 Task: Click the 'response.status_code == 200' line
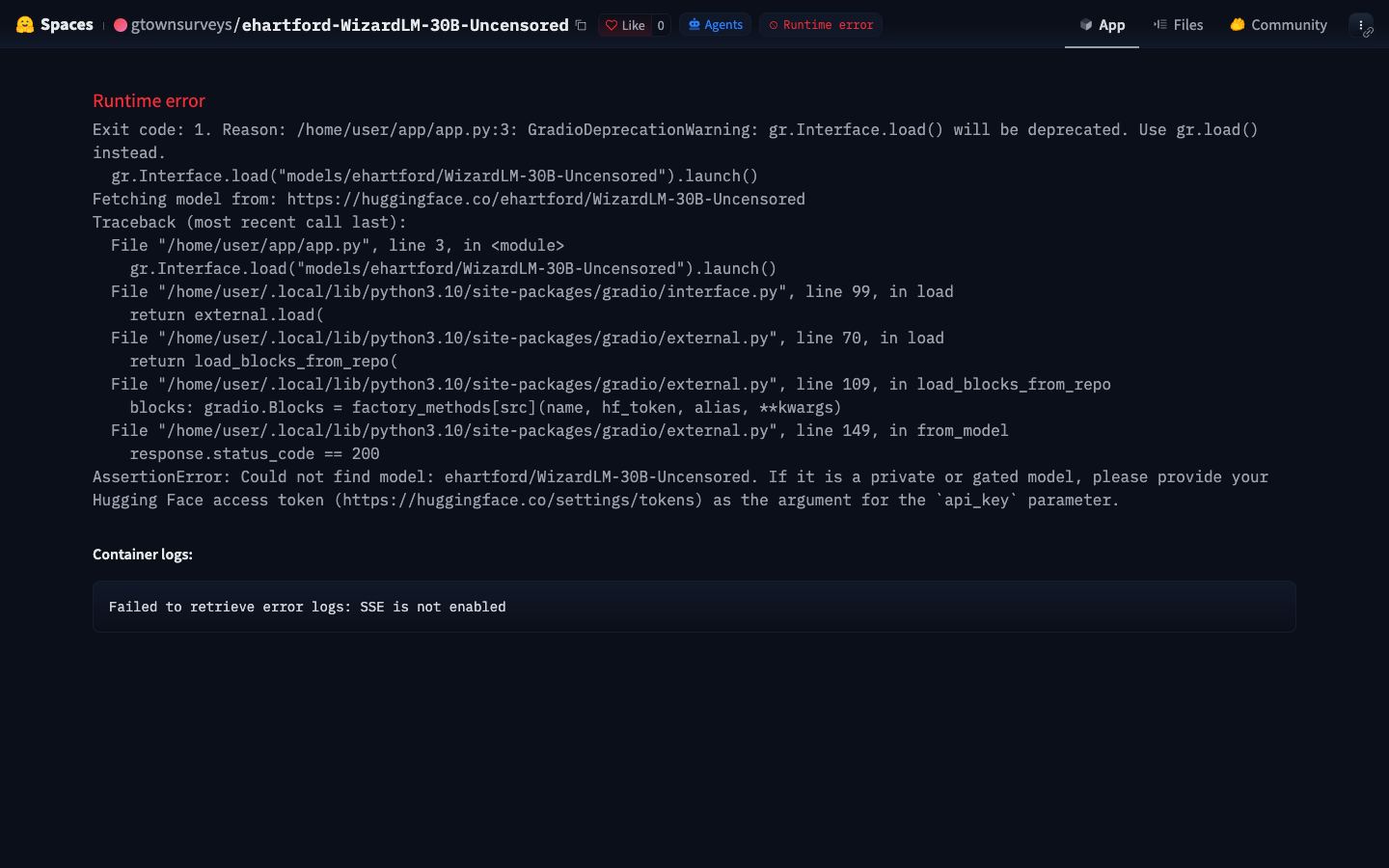[255, 453]
